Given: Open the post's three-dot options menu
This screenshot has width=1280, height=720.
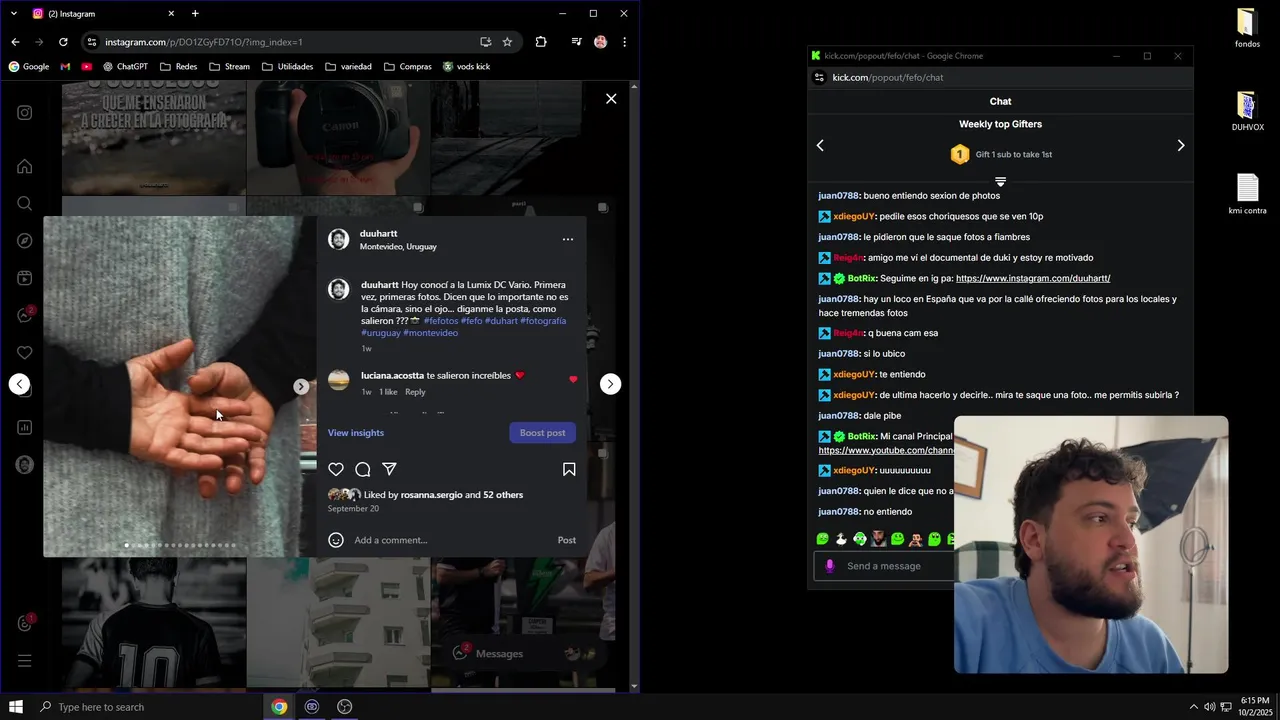Looking at the screenshot, I should pyautogui.click(x=568, y=239).
